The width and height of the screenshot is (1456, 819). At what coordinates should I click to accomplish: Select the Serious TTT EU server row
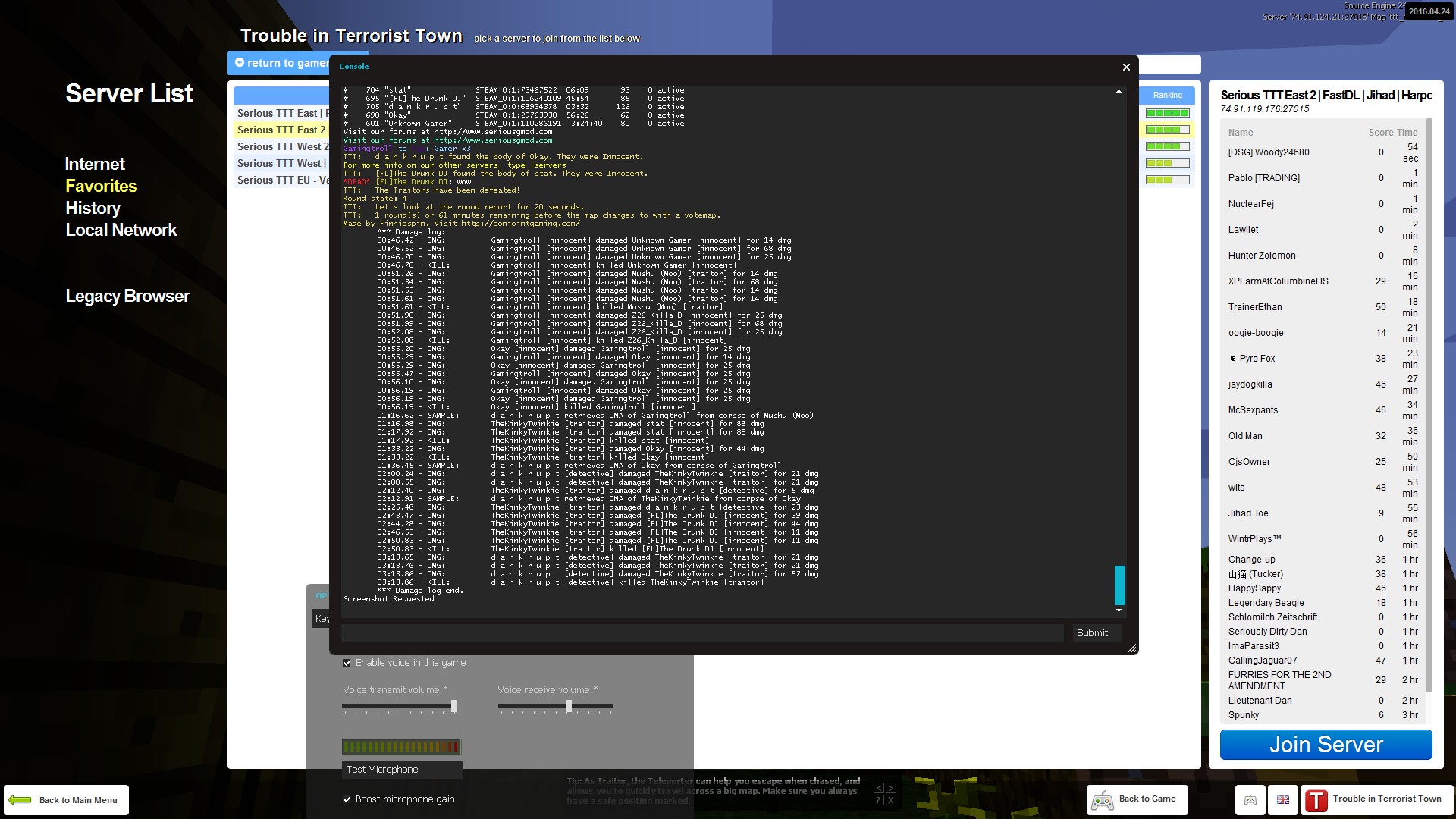(x=281, y=180)
